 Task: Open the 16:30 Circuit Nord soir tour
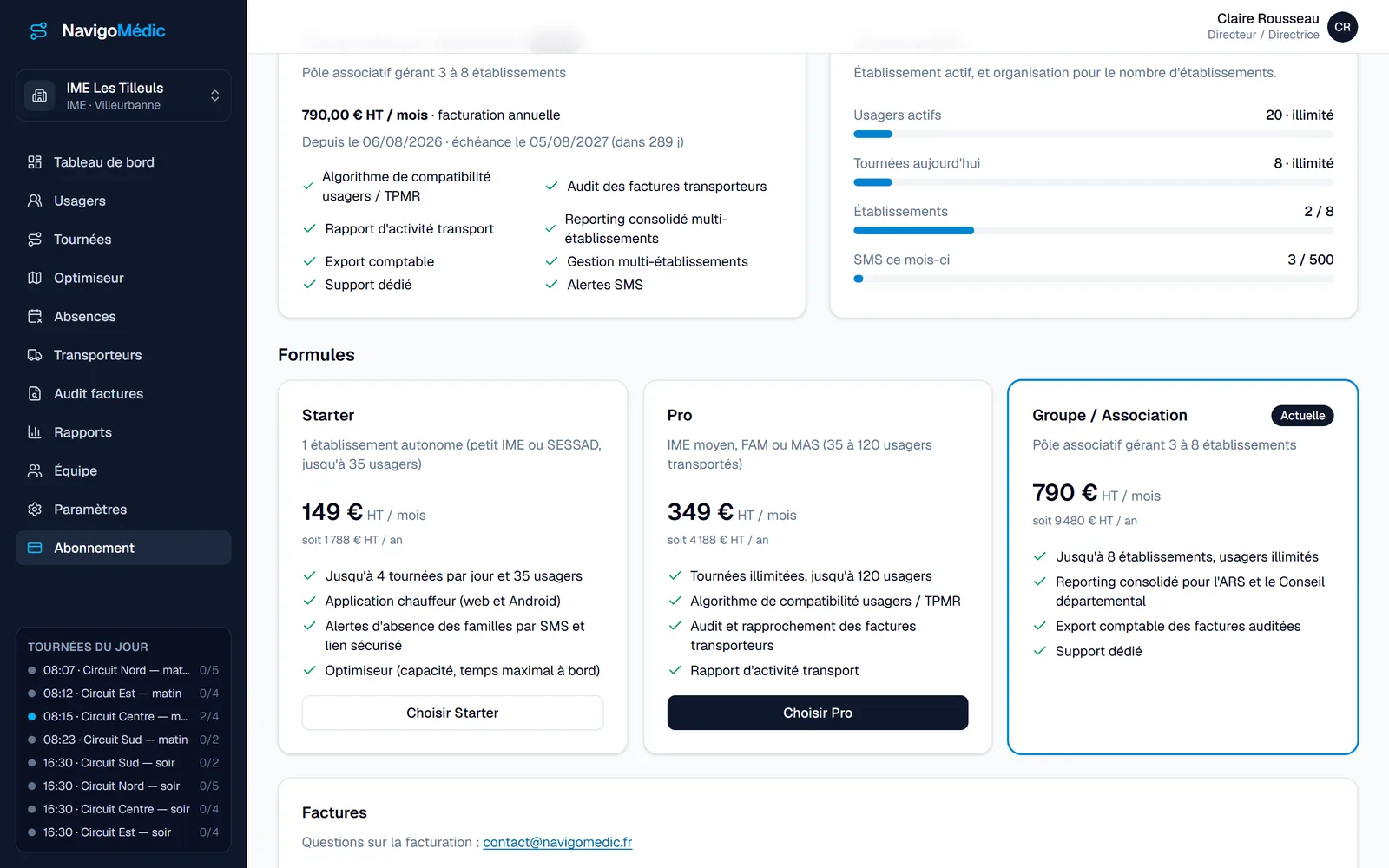[x=123, y=786]
